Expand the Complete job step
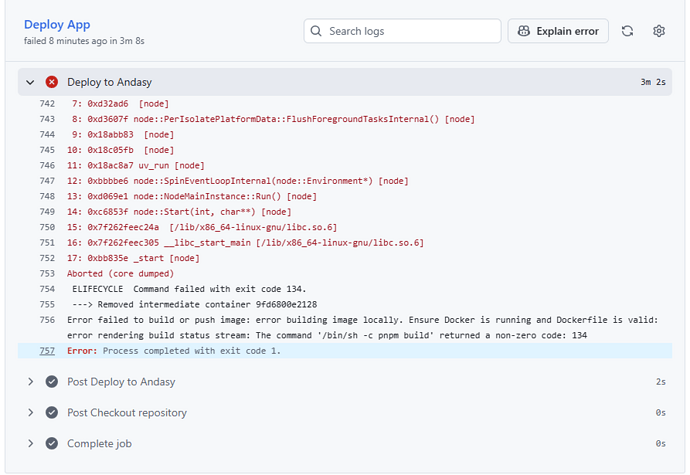Screen dimensions: 690x475 [31, 444]
